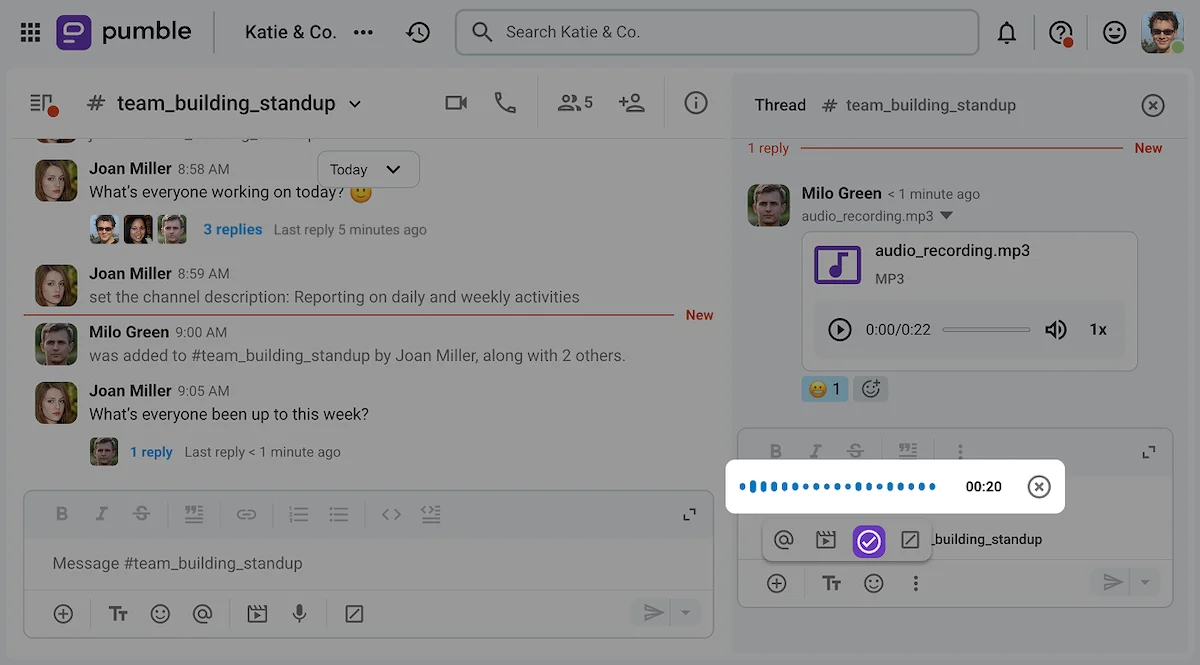Toggle bulleted list in channel editor
Viewport: 1200px width, 665px height.
[339, 514]
